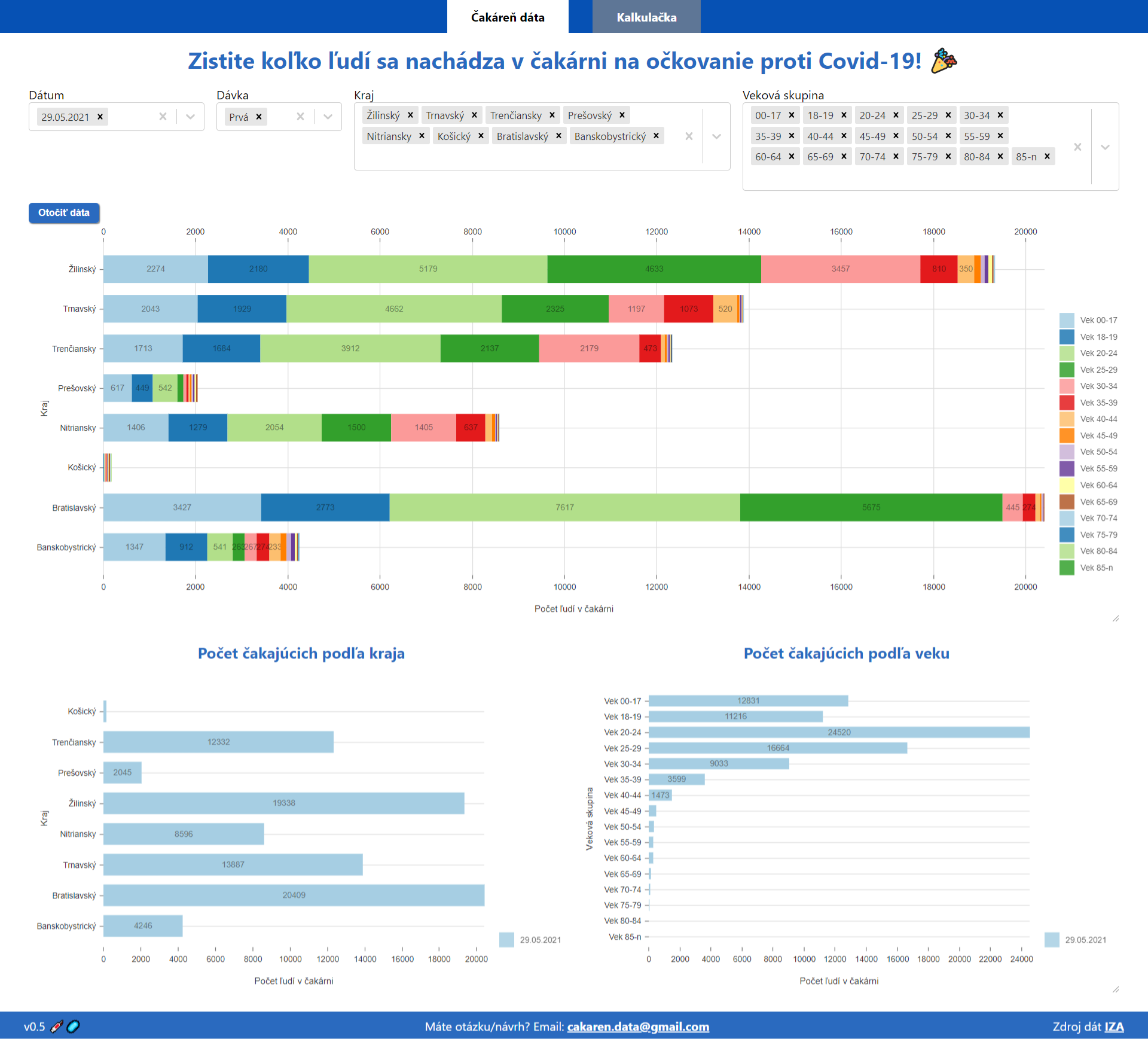Select the Čakáreň dáta tab
Image resolution: width=1148 pixels, height=1039 pixels.
pyautogui.click(x=508, y=17)
